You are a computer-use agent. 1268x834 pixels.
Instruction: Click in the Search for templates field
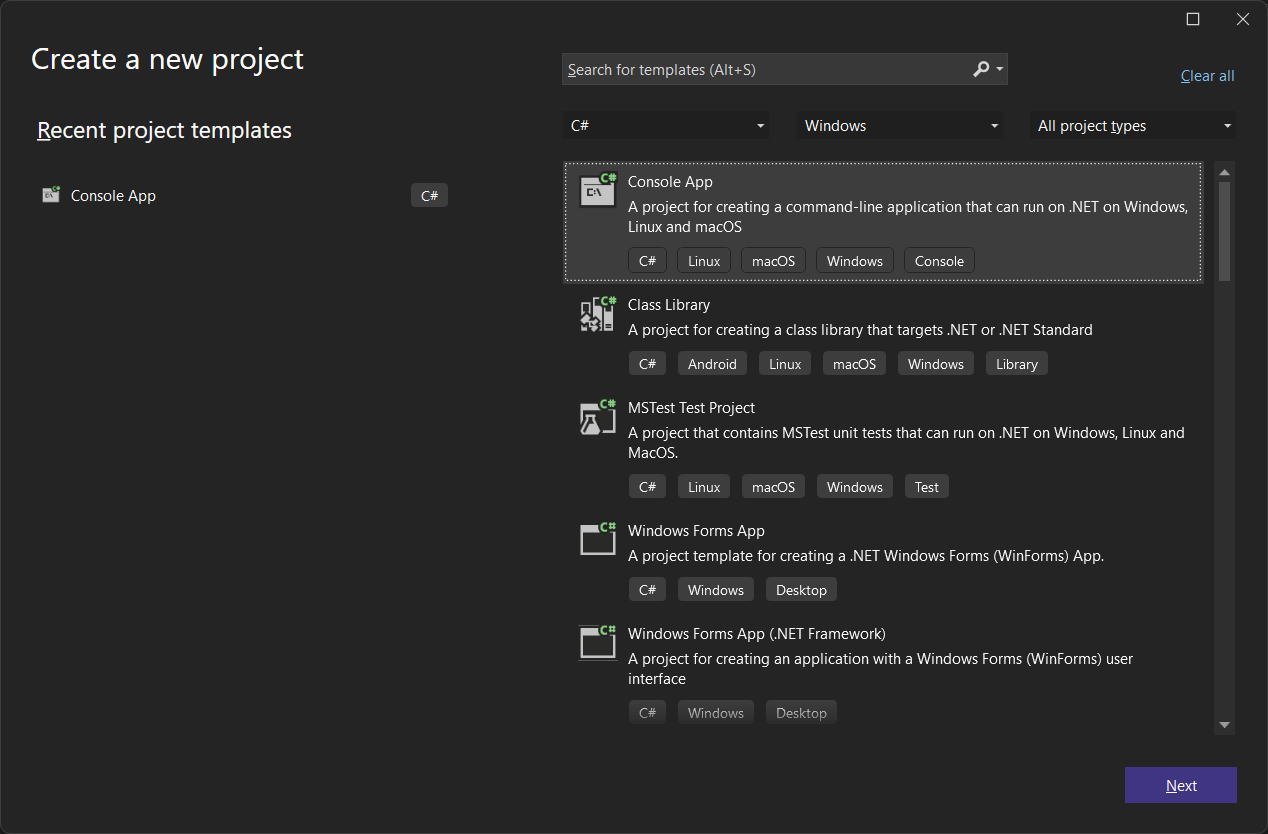pos(765,70)
